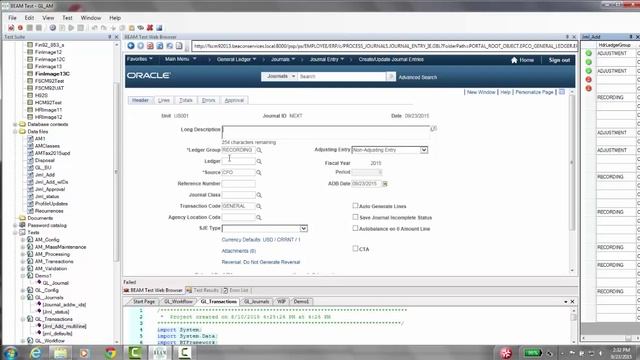Check the CTA checkbox

click(x=355, y=248)
